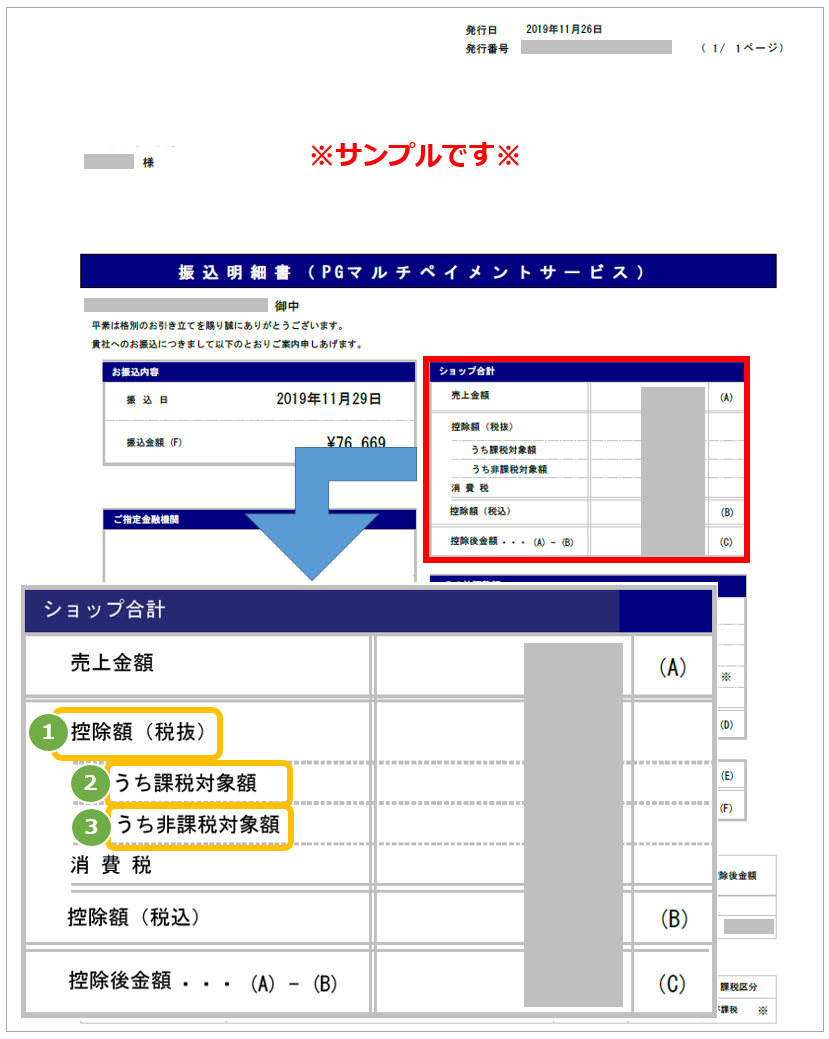The width and height of the screenshot is (829, 1039).
Task: Click 控除額(税抜) in the small red-framed table
Action: pos(482,427)
